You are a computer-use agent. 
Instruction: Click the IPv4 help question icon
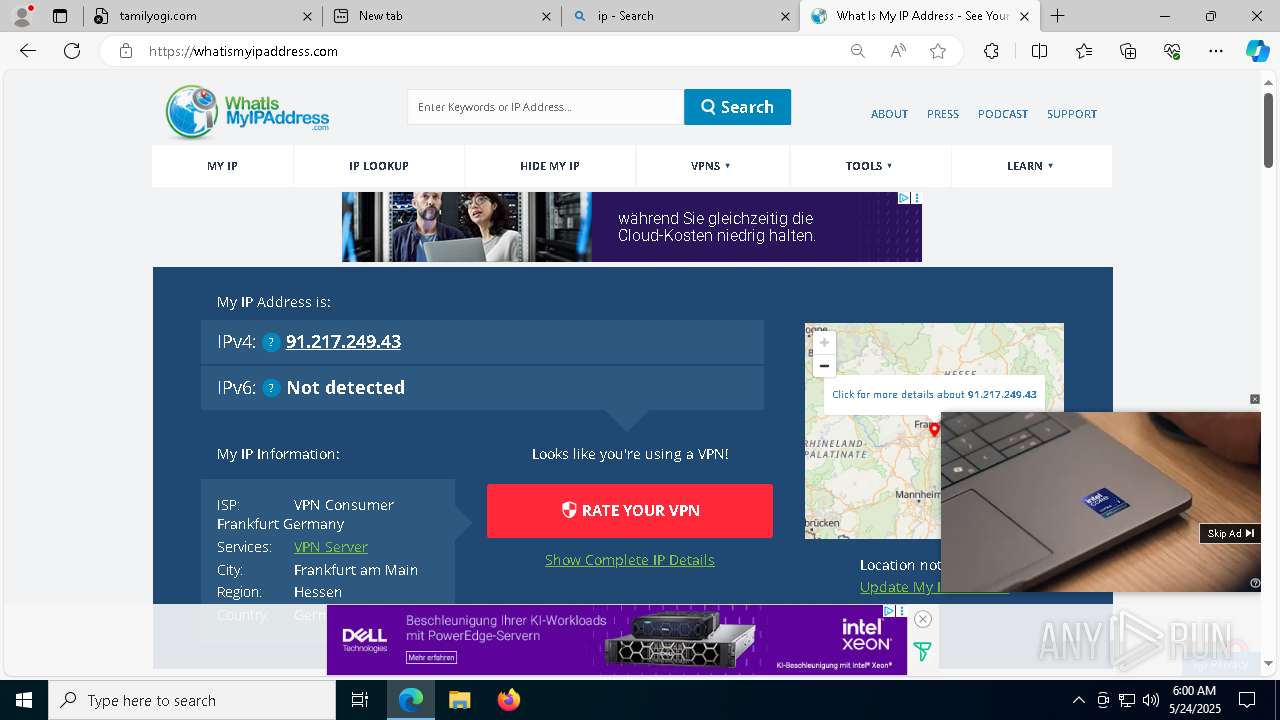(271, 342)
